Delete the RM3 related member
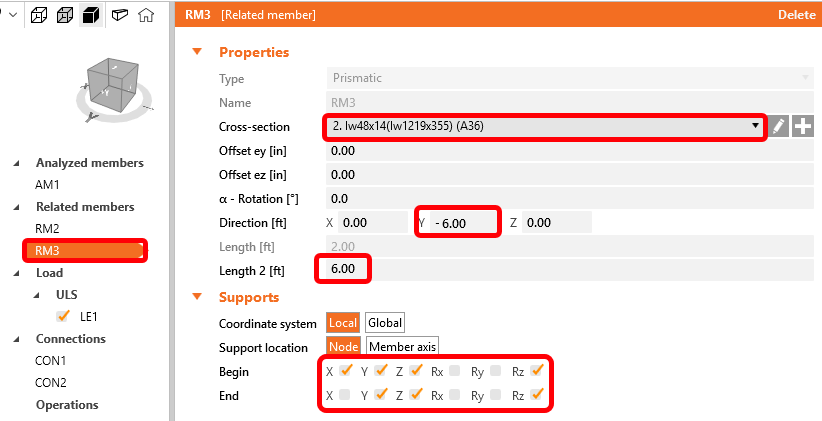822x421 pixels. 796,15
